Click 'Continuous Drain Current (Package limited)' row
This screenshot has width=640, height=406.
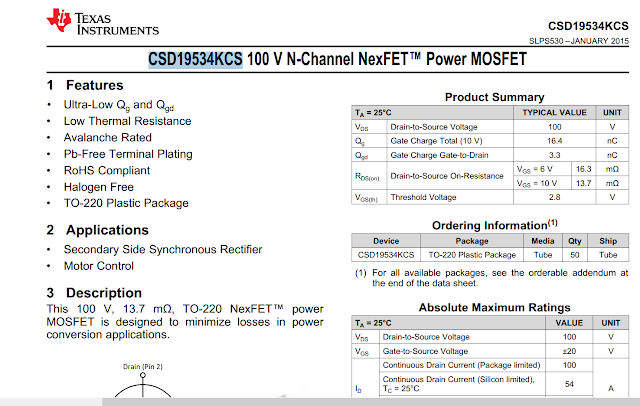[x=461, y=365]
